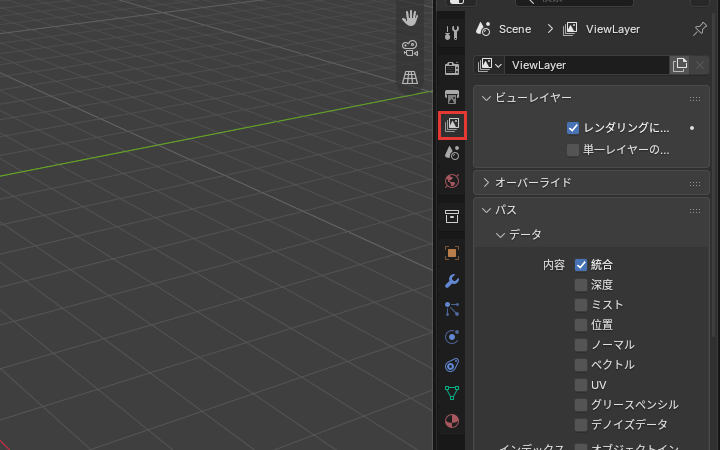Add new view layer button
This screenshot has width=720, height=450.
coord(680,65)
